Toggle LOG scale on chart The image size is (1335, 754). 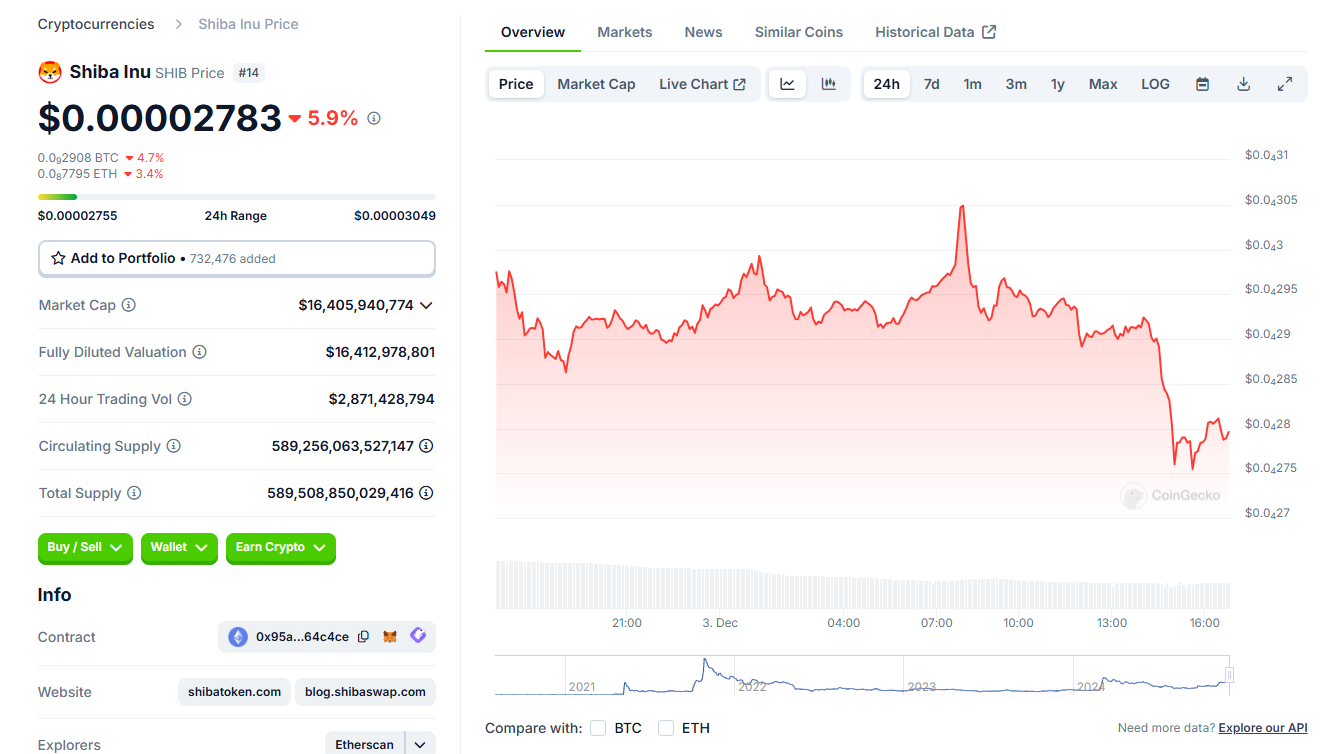[x=1155, y=84]
